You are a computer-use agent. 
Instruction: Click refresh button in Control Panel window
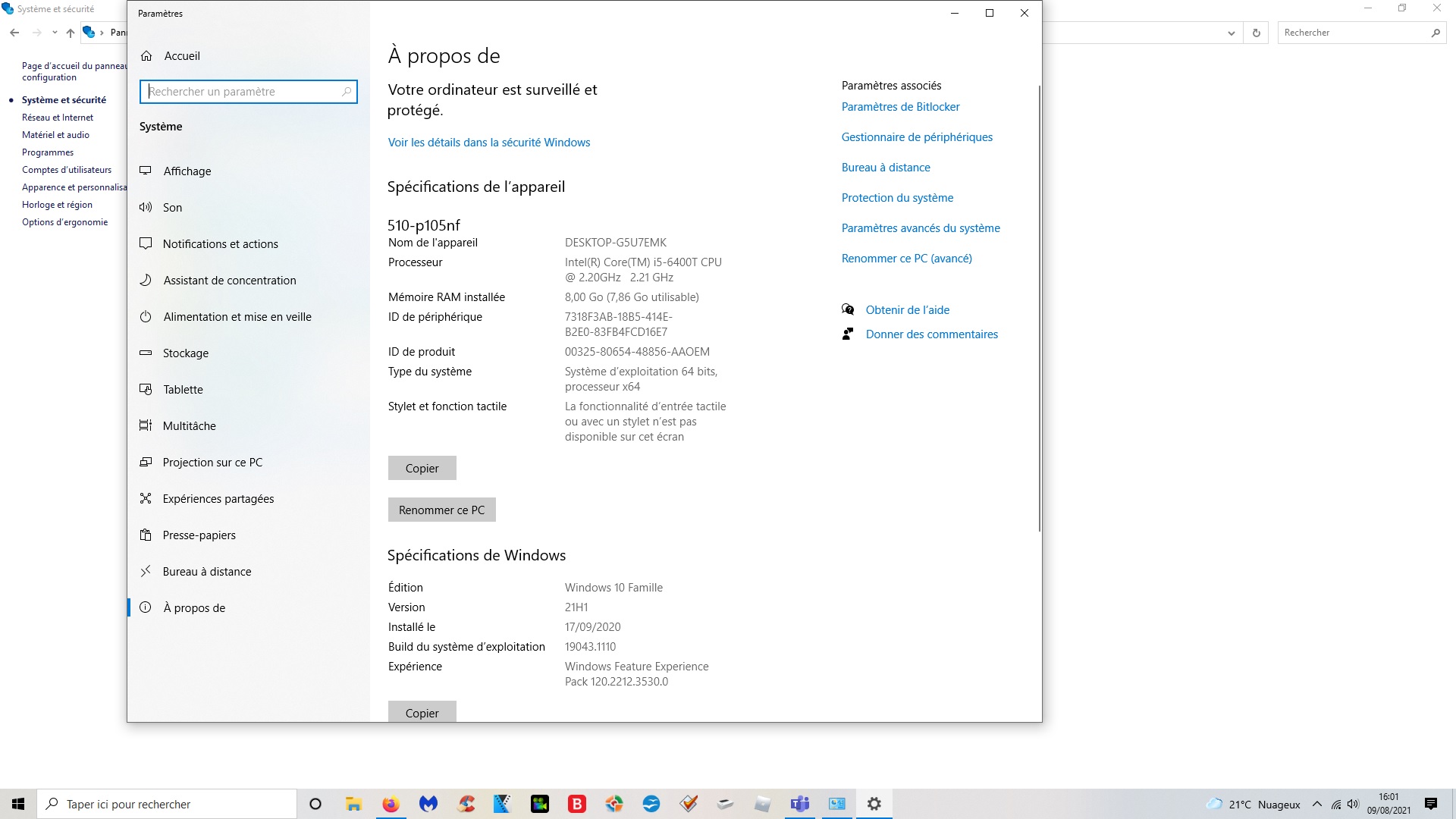[x=1256, y=33]
